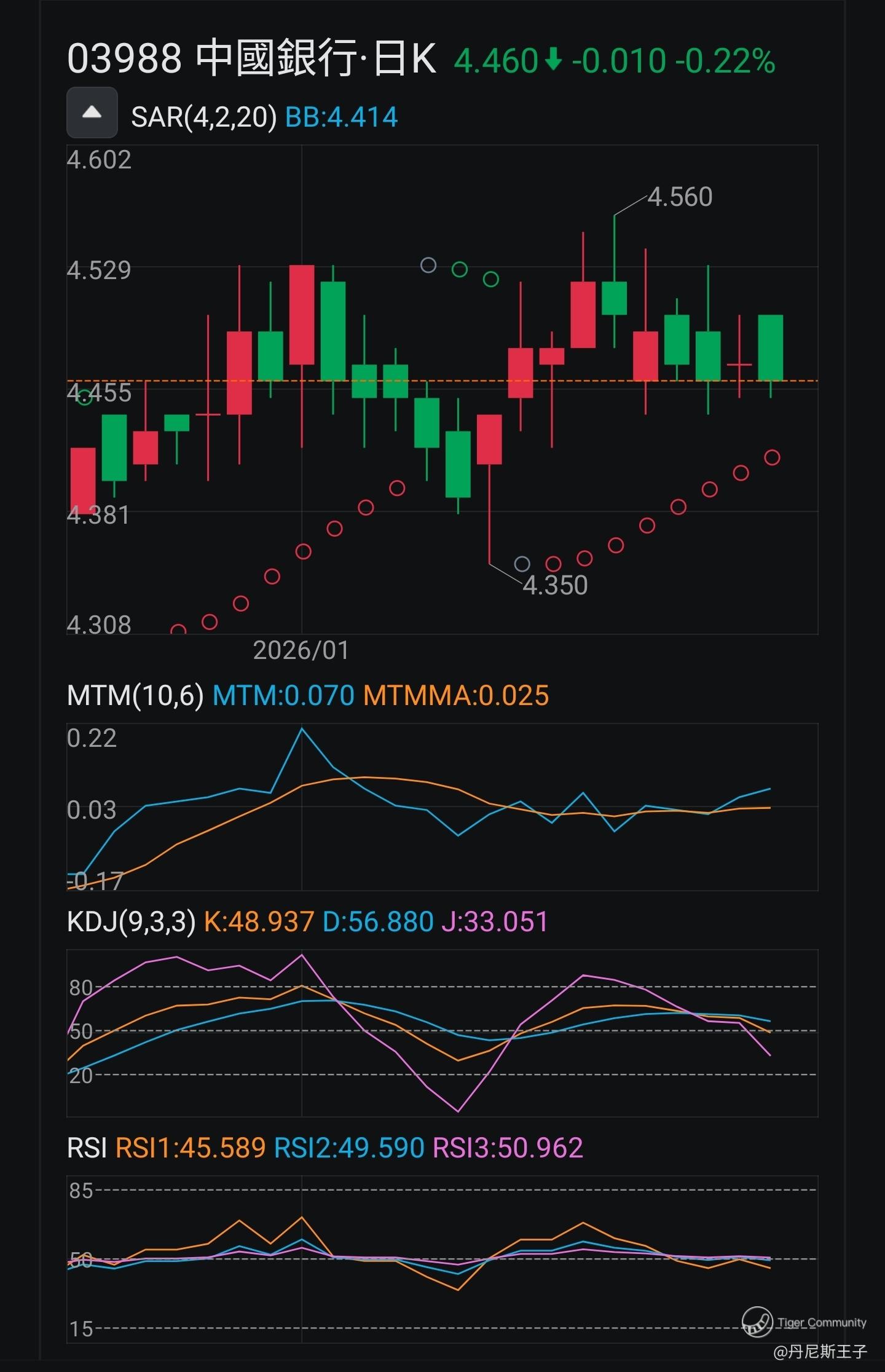885x1372 pixels.
Task: Collapse the indicator panel with the up-arrow button
Action: coord(92,112)
